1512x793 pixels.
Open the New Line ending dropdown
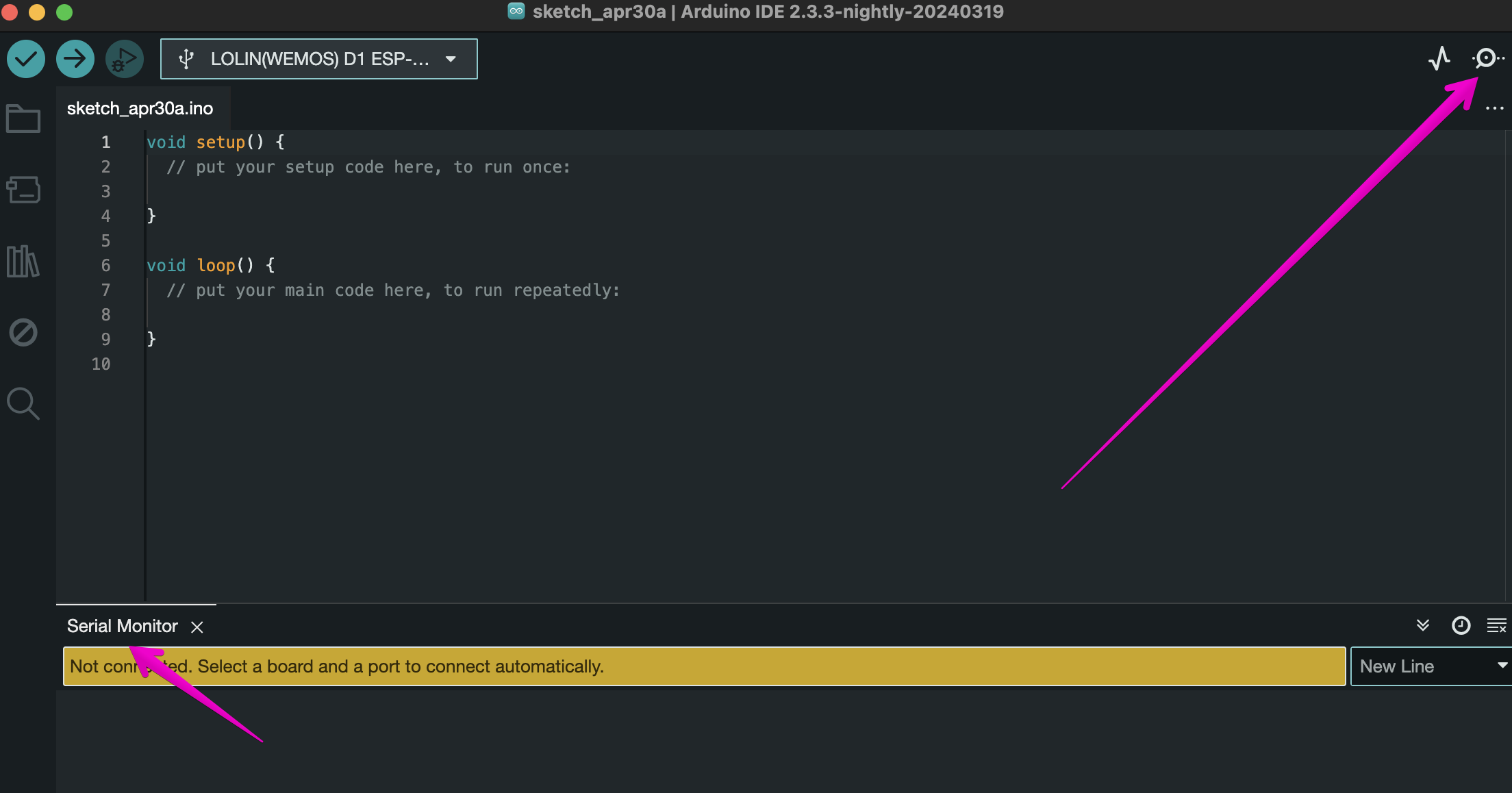1431,666
